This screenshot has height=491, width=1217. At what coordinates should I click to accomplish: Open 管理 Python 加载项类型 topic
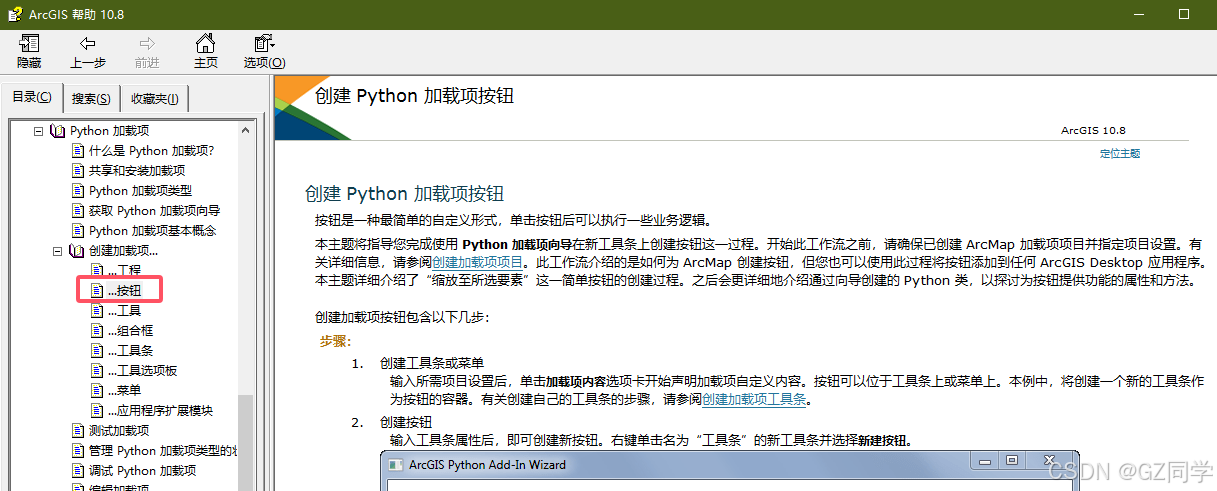coord(163,451)
